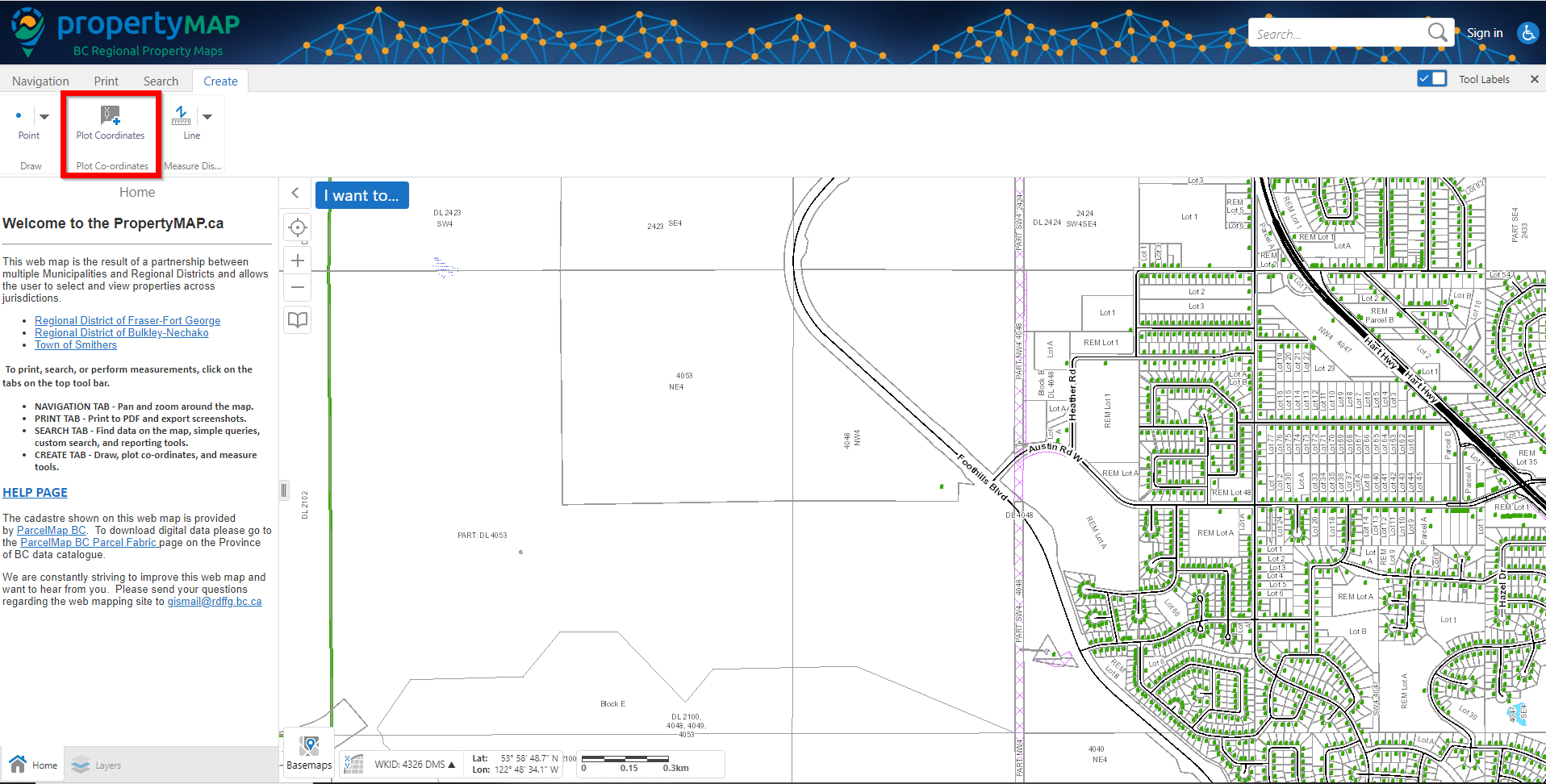Click the Welcome to the PropertyMAP.ca heading
The image size is (1546, 784).
pyautogui.click(x=113, y=223)
